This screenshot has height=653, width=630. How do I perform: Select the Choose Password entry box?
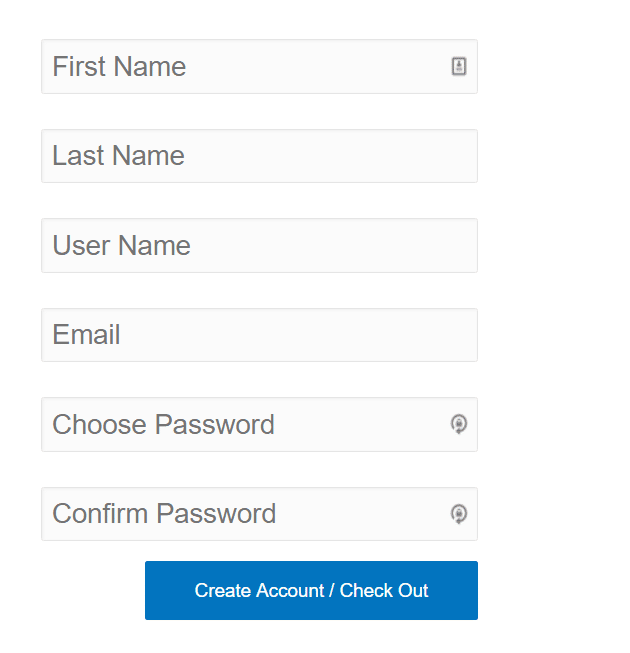(x=259, y=424)
